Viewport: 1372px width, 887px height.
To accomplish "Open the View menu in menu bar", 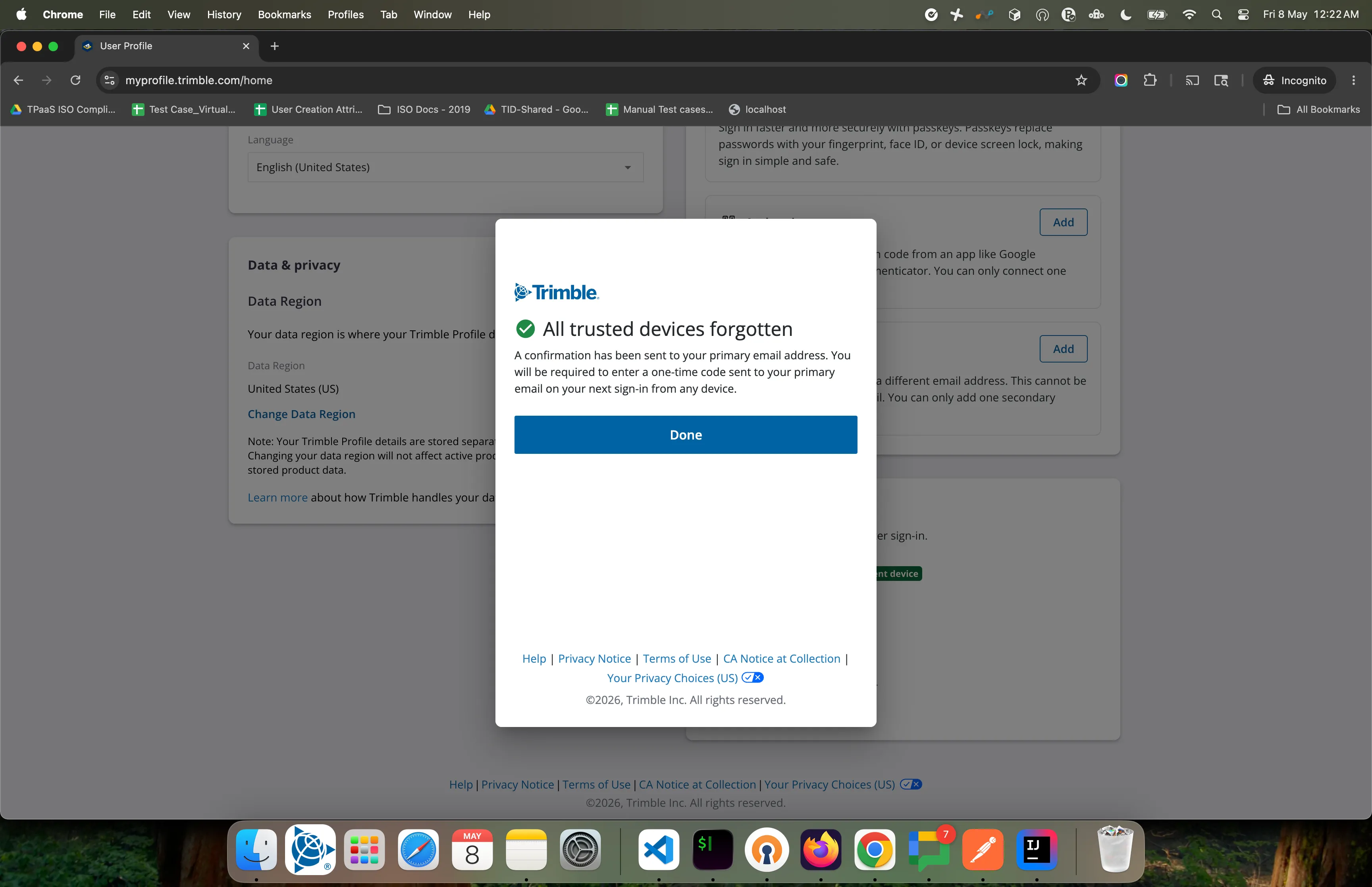I will [179, 14].
